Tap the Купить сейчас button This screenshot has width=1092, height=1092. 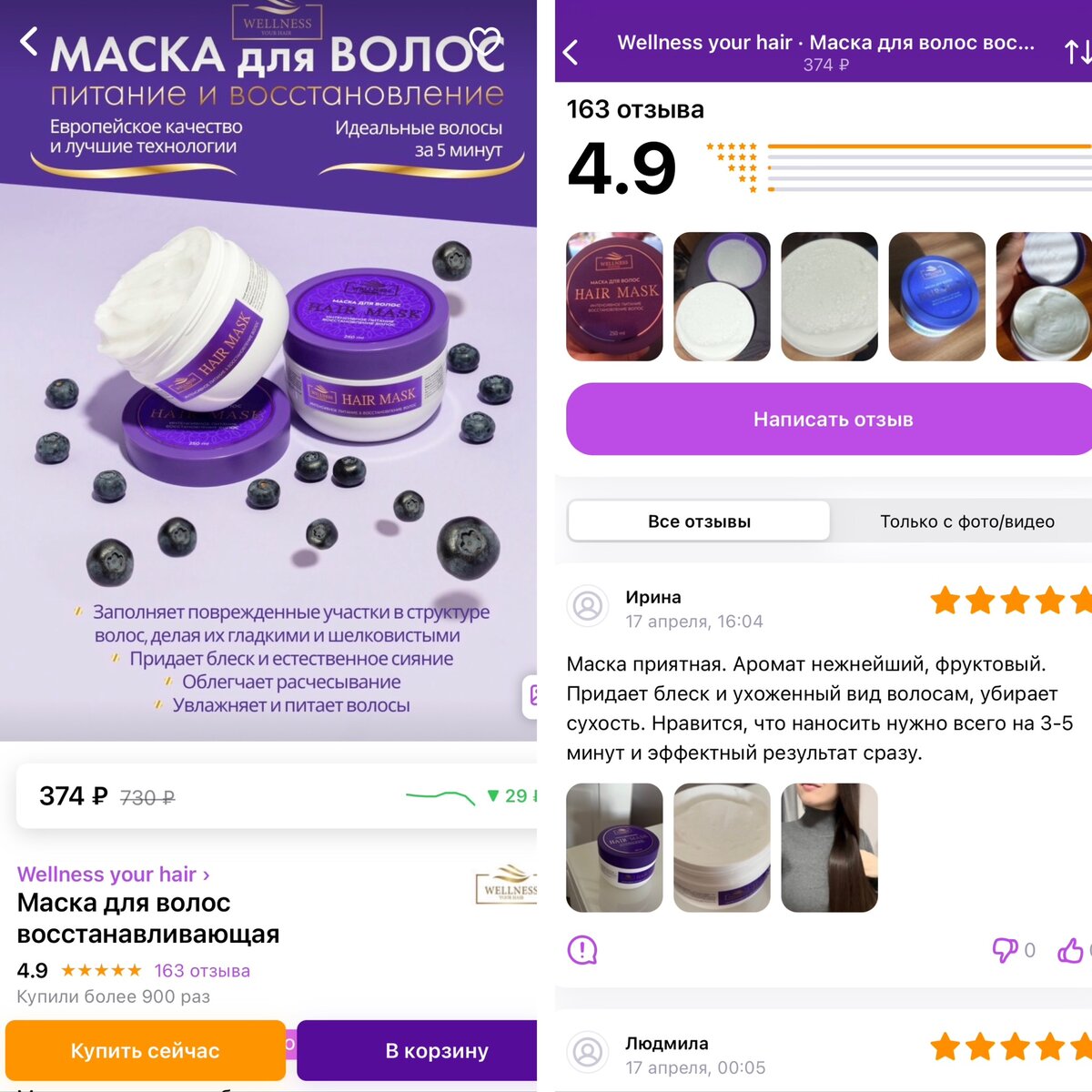coord(146,1050)
